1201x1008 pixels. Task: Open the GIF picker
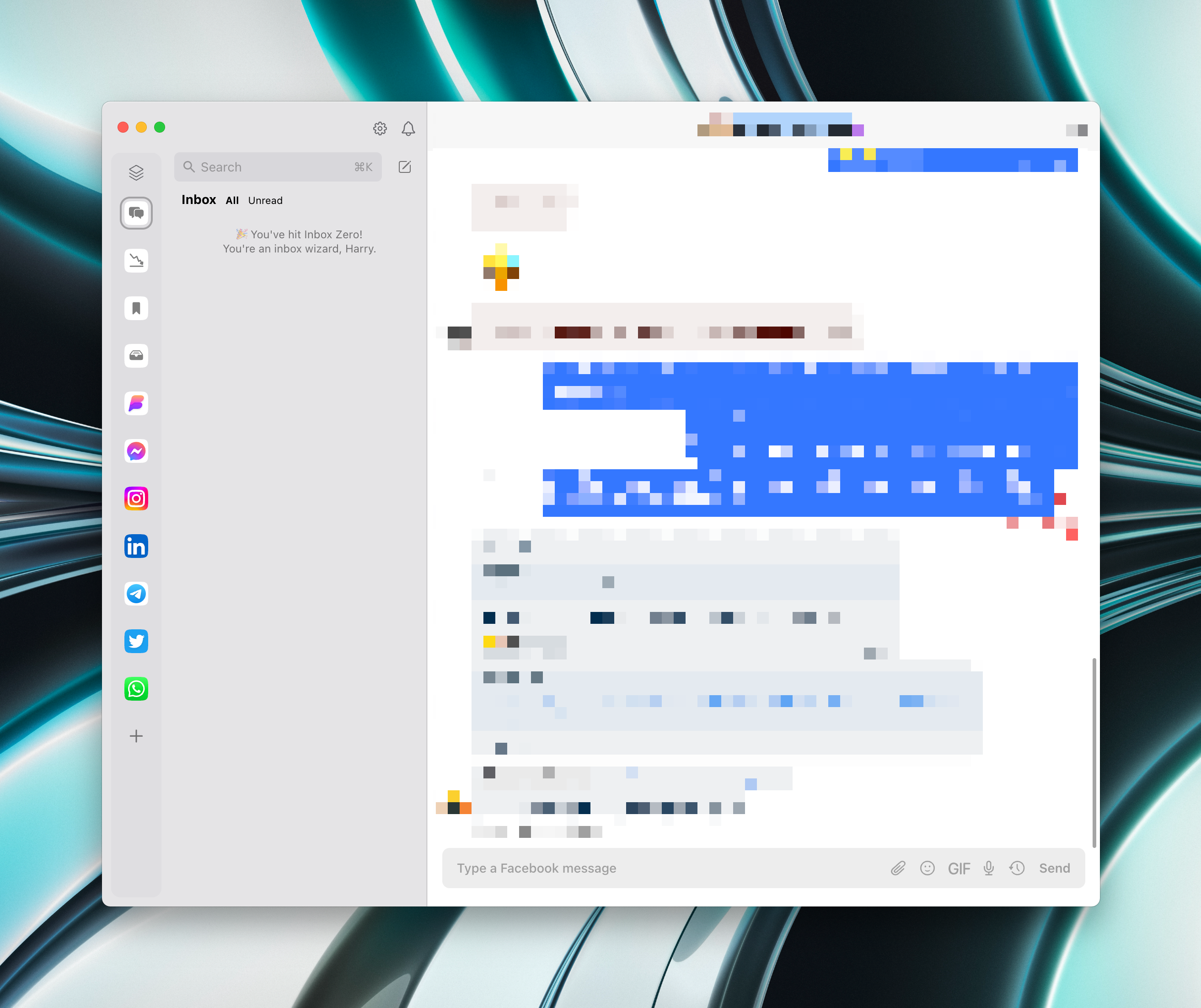pyautogui.click(x=959, y=869)
